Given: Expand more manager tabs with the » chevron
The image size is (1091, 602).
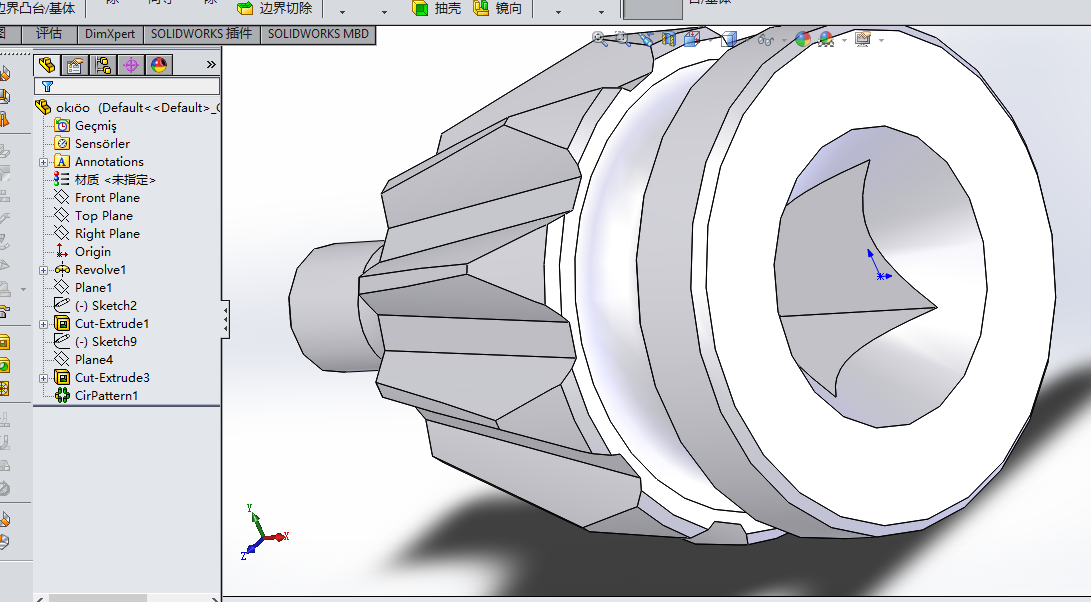Looking at the screenshot, I should click(x=211, y=65).
